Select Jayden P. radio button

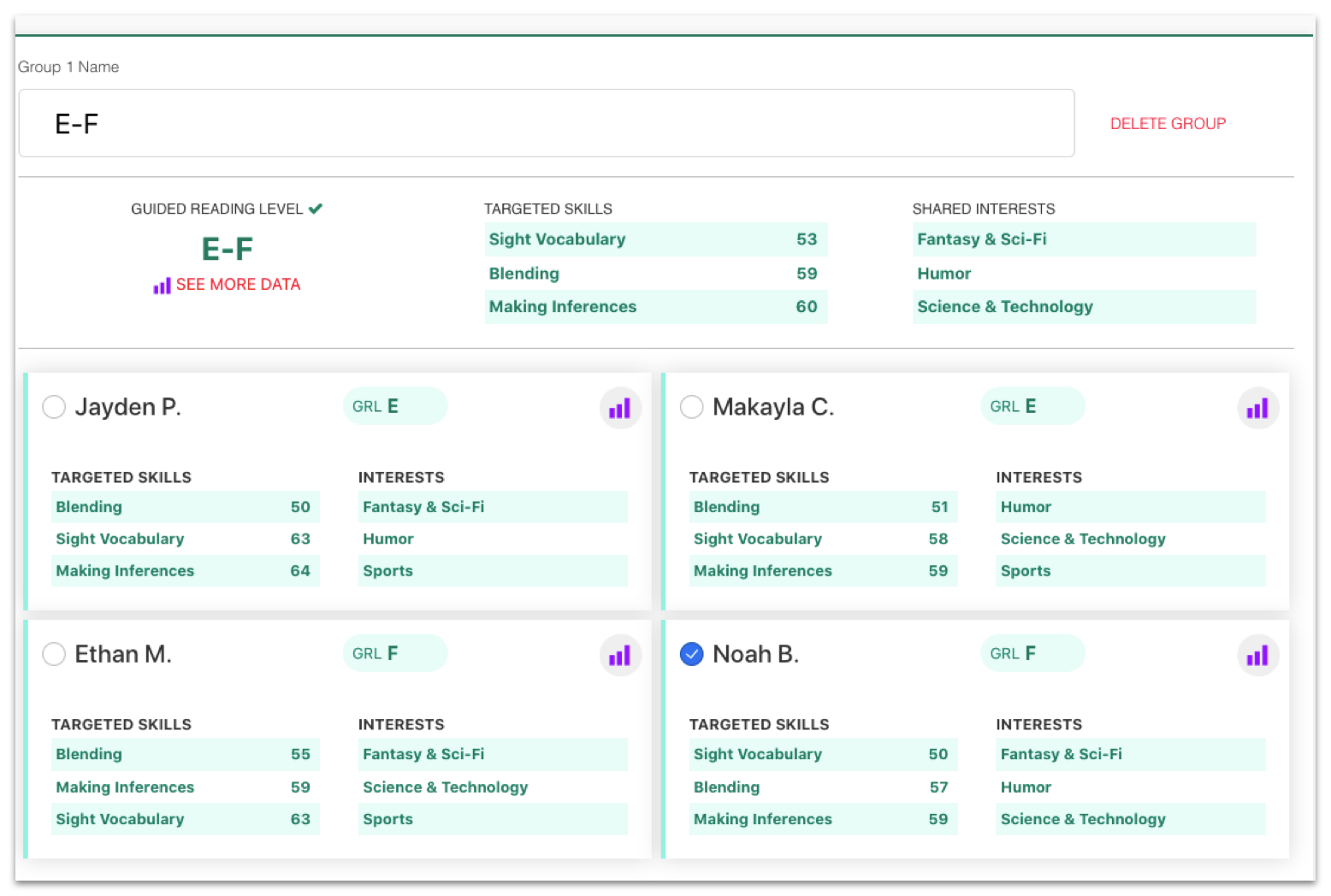coord(54,407)
